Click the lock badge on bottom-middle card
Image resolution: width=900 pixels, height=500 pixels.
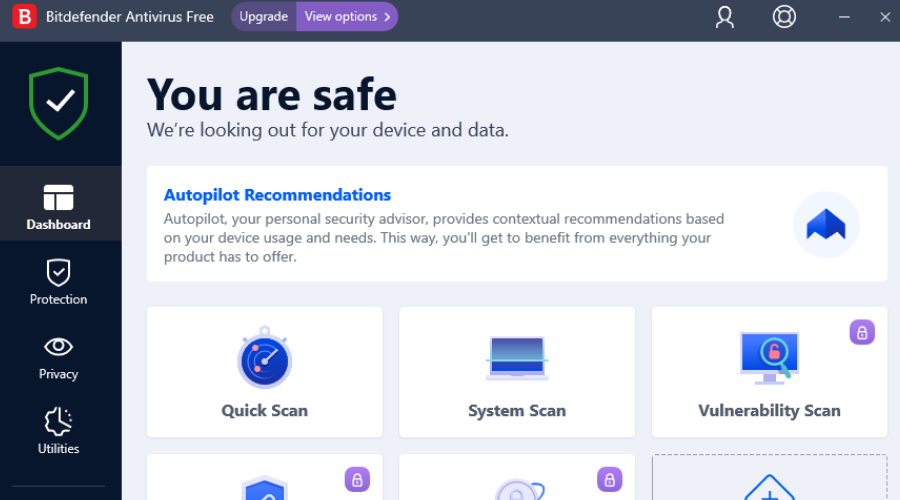(610, 480)
